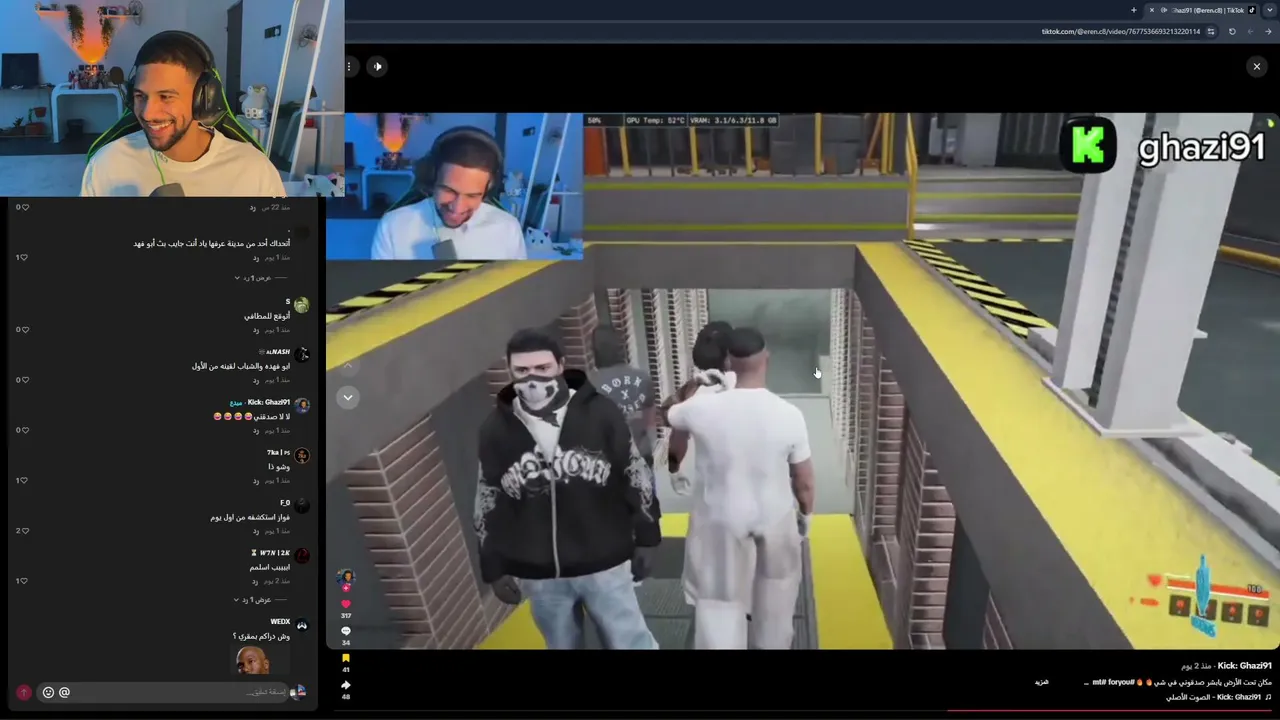The height and width of the screenshot is (720, 1280).
Task: Open site settings icon in address bar
Action: pos(1211,31)
